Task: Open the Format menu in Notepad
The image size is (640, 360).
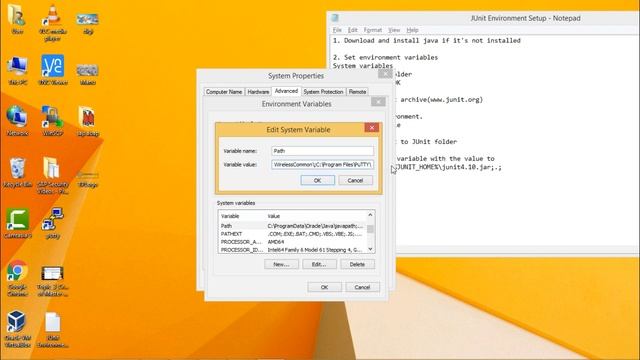Action: 373,30
